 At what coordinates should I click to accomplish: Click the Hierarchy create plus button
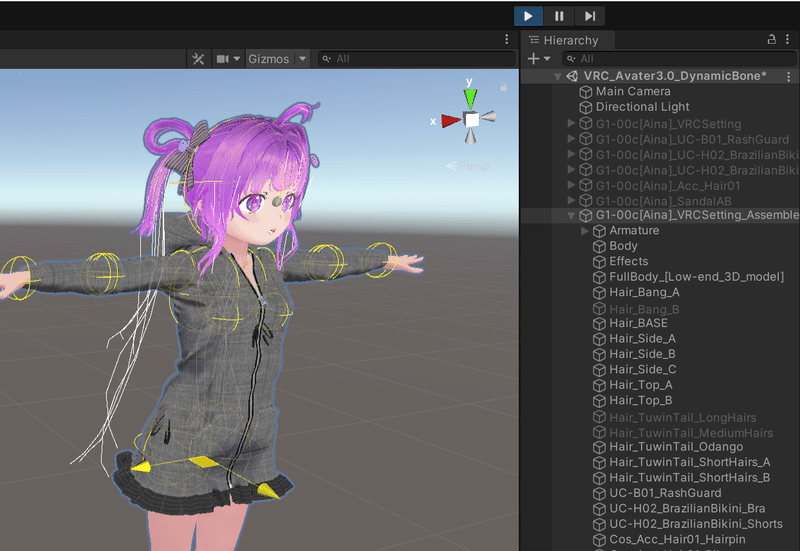pyautogui.click(x=533, y=59)
